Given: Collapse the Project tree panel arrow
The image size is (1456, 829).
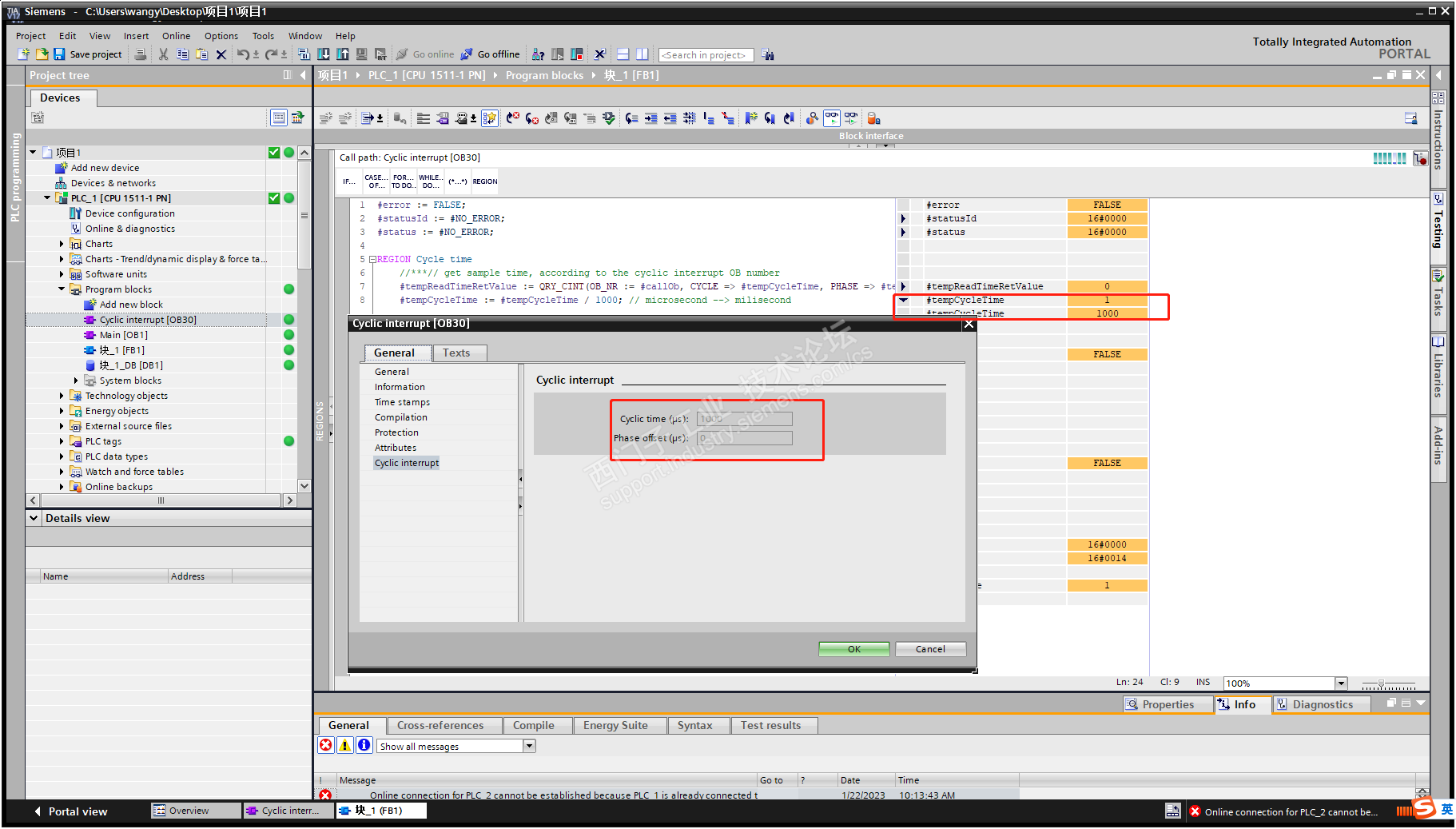Looking at the screenshot, I should pyautogui.click(x=303, y=75).
